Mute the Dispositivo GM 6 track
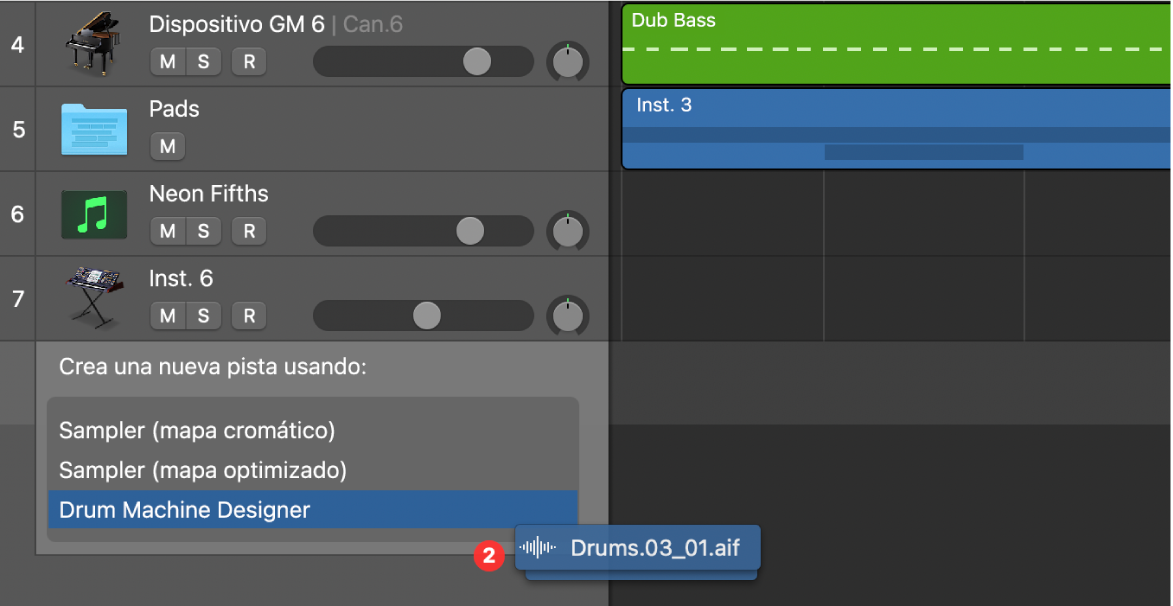Image resolution: width=1173 pixels, height=606 pixels. [x=167, y=61]
